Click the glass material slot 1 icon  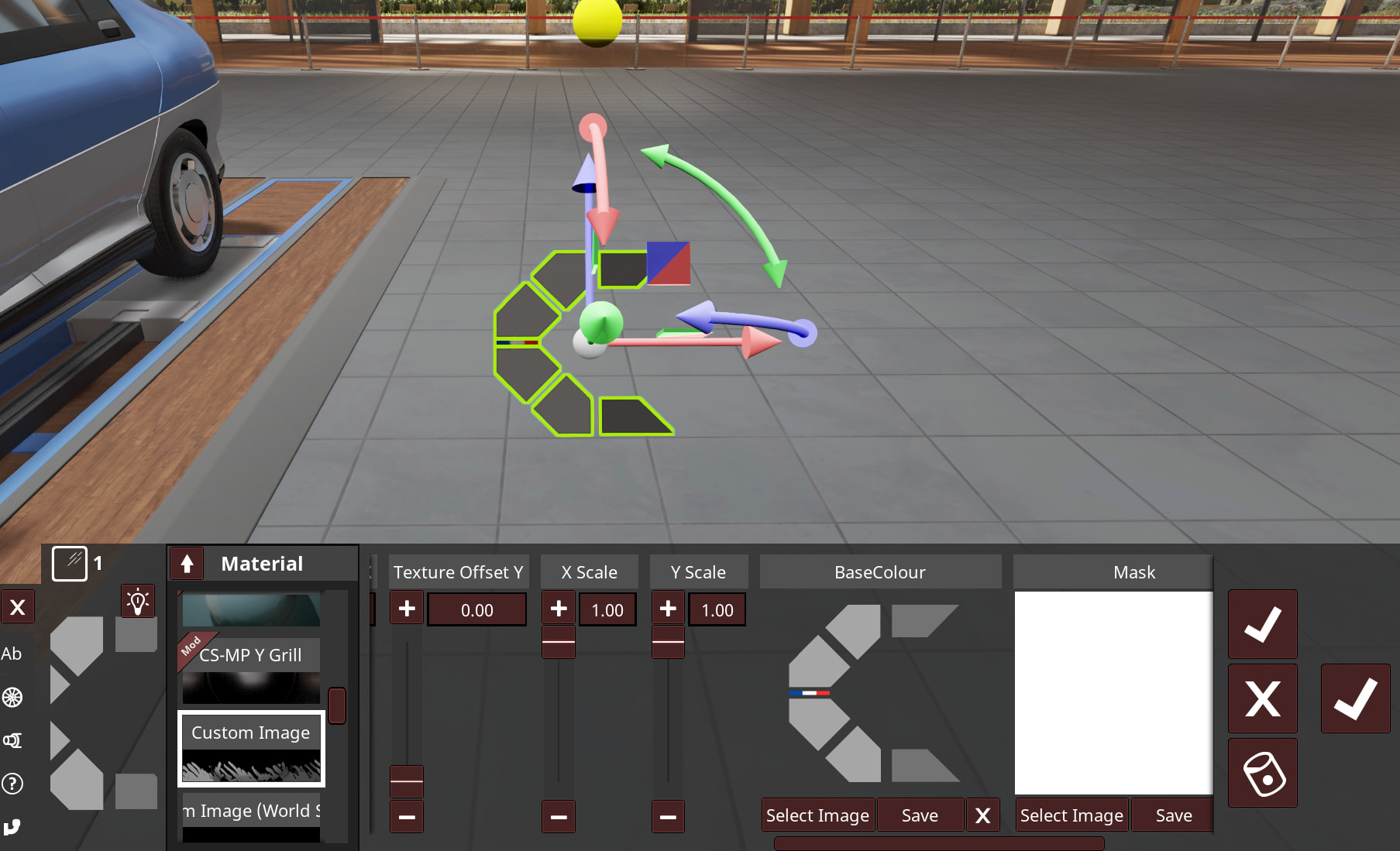coord(70,563)
